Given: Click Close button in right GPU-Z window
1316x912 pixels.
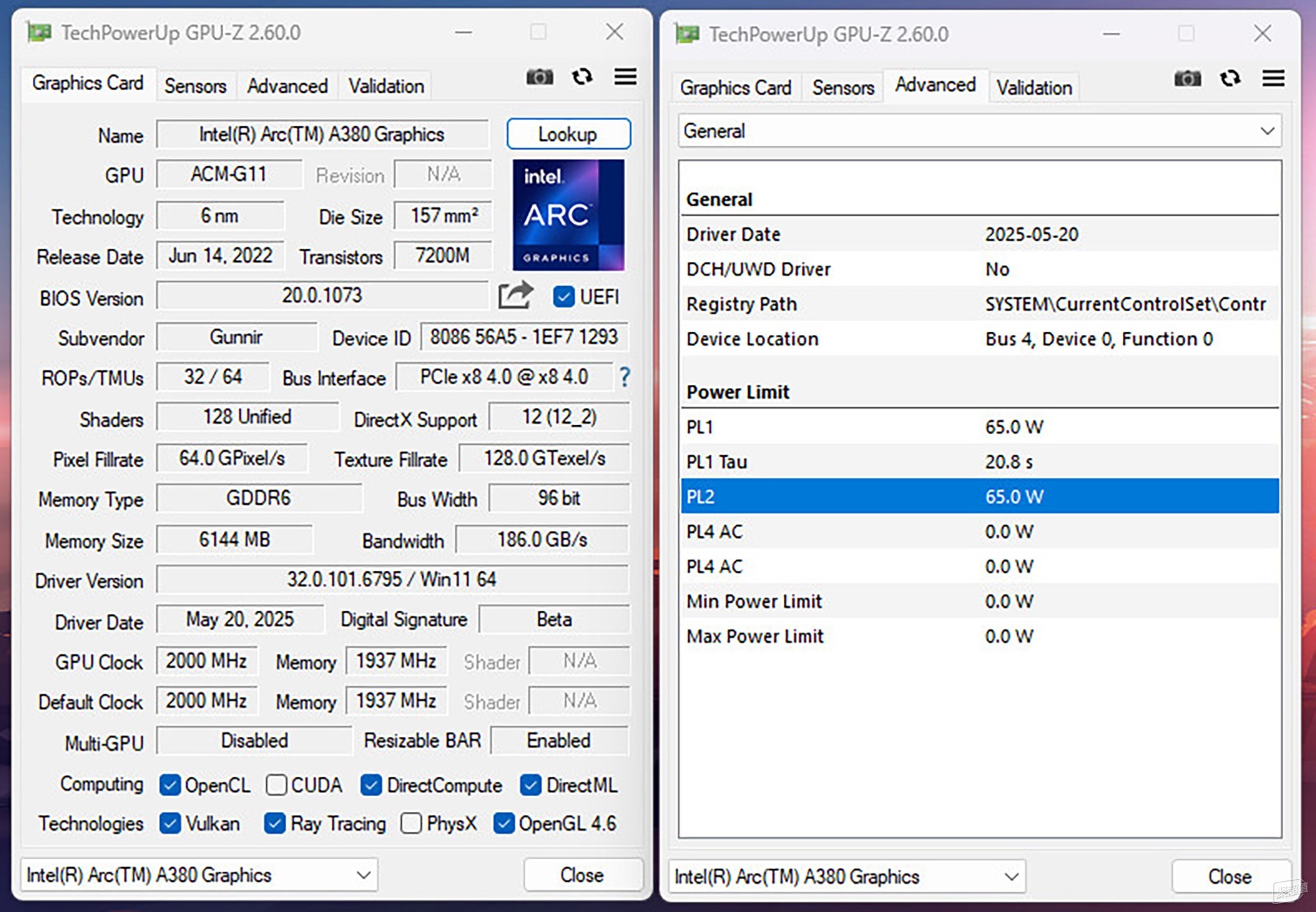Looking at the screenshot, I should (x=1230, y=876).
